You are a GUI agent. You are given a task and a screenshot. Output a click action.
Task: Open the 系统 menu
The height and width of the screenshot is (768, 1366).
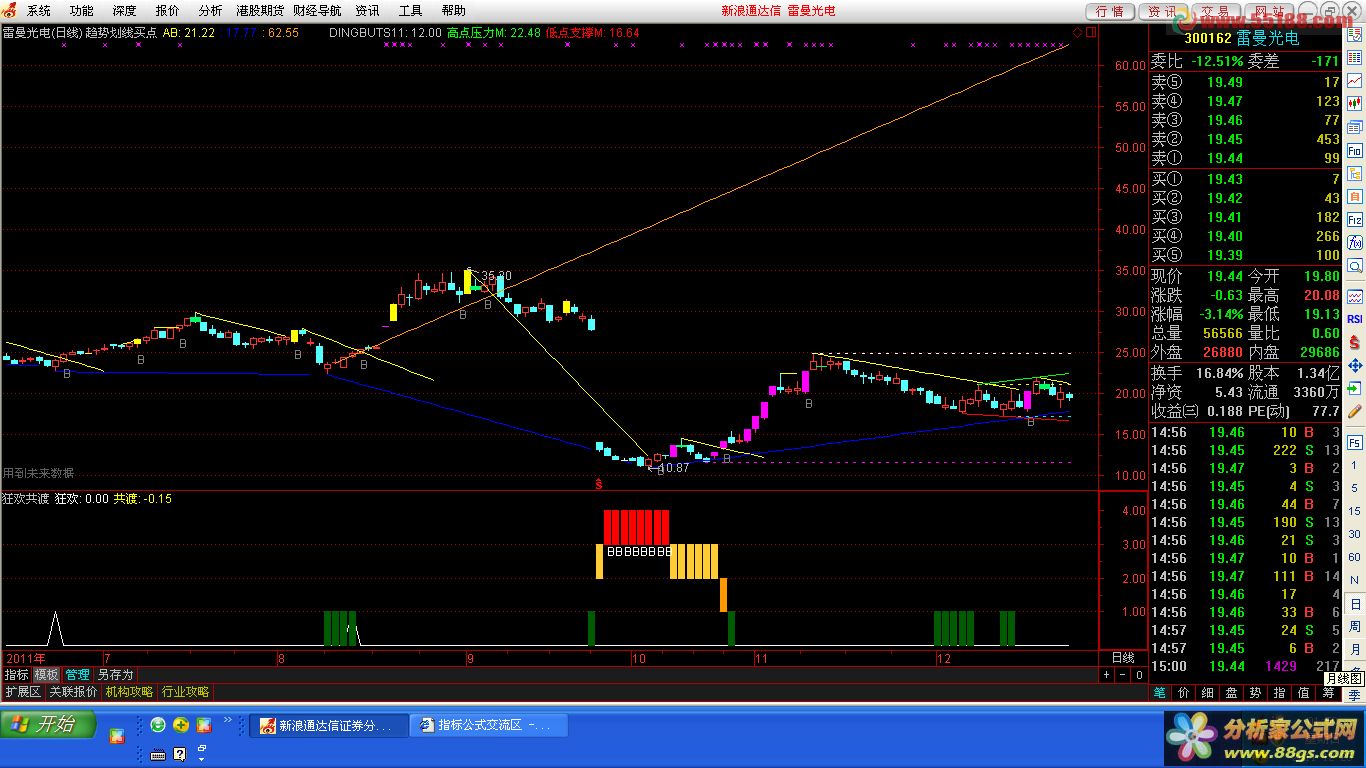tap(38, 11)
